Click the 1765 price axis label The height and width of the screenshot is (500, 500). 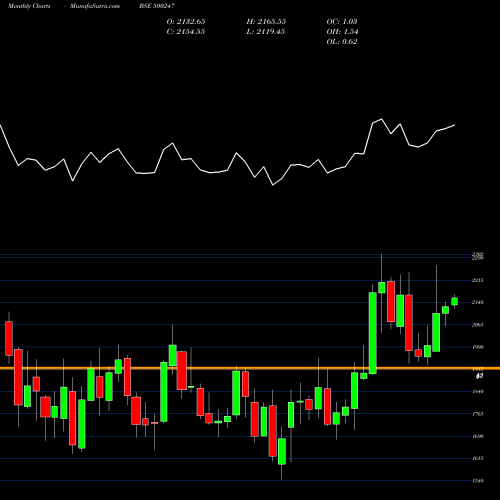[x=478, y=414]
